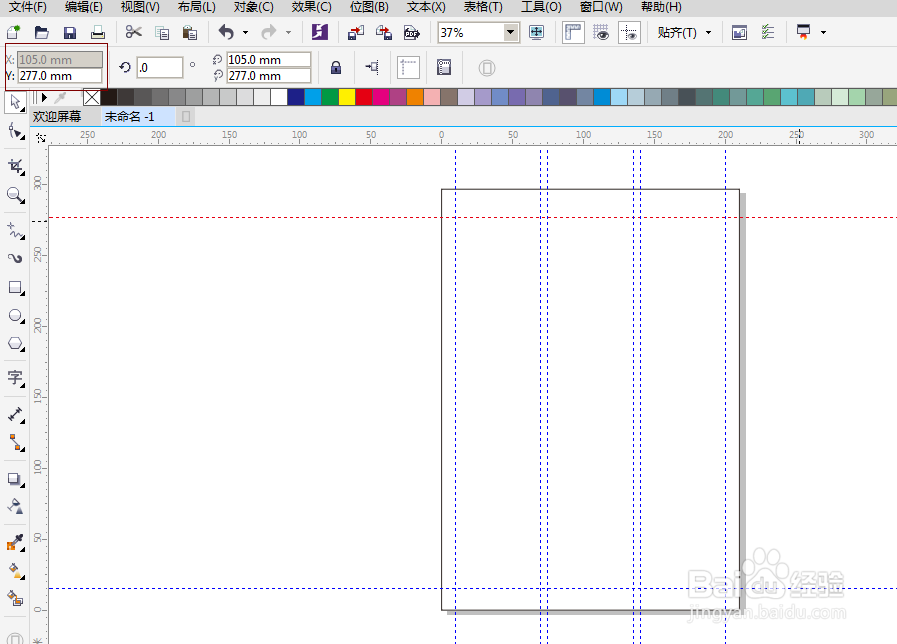Select the Ellipse tool

(x=15, y=316)
